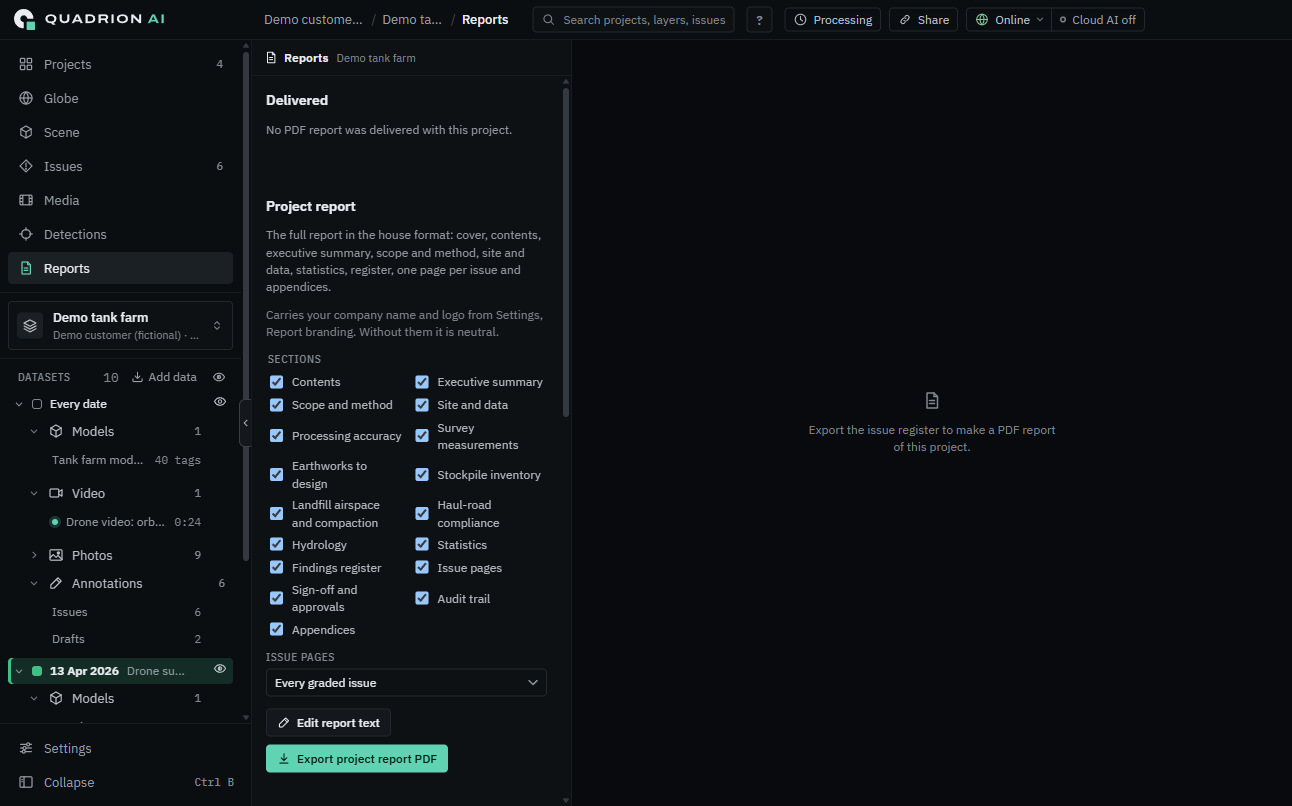Image resolution: width=1292 pixels, height=806 pixels.
Task: Select the Drafts row under Annotations
Action: [125, 639]
